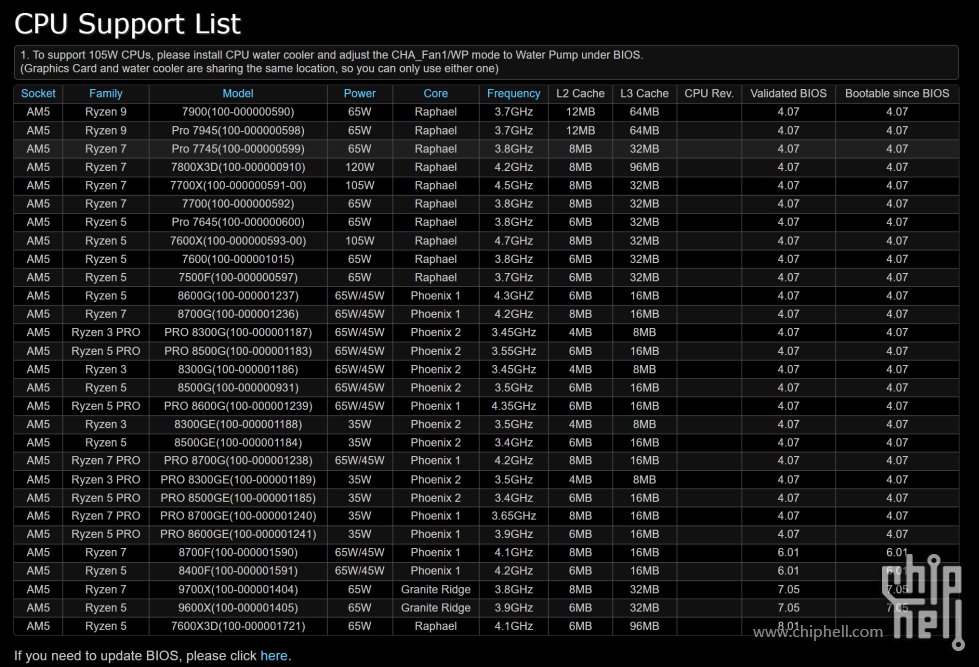Select the 7600X3D(100-000001721) model cell
Image resolution: width=979 pixels, height=667 pixels.
pyautogui.click(x=238, y=626)
